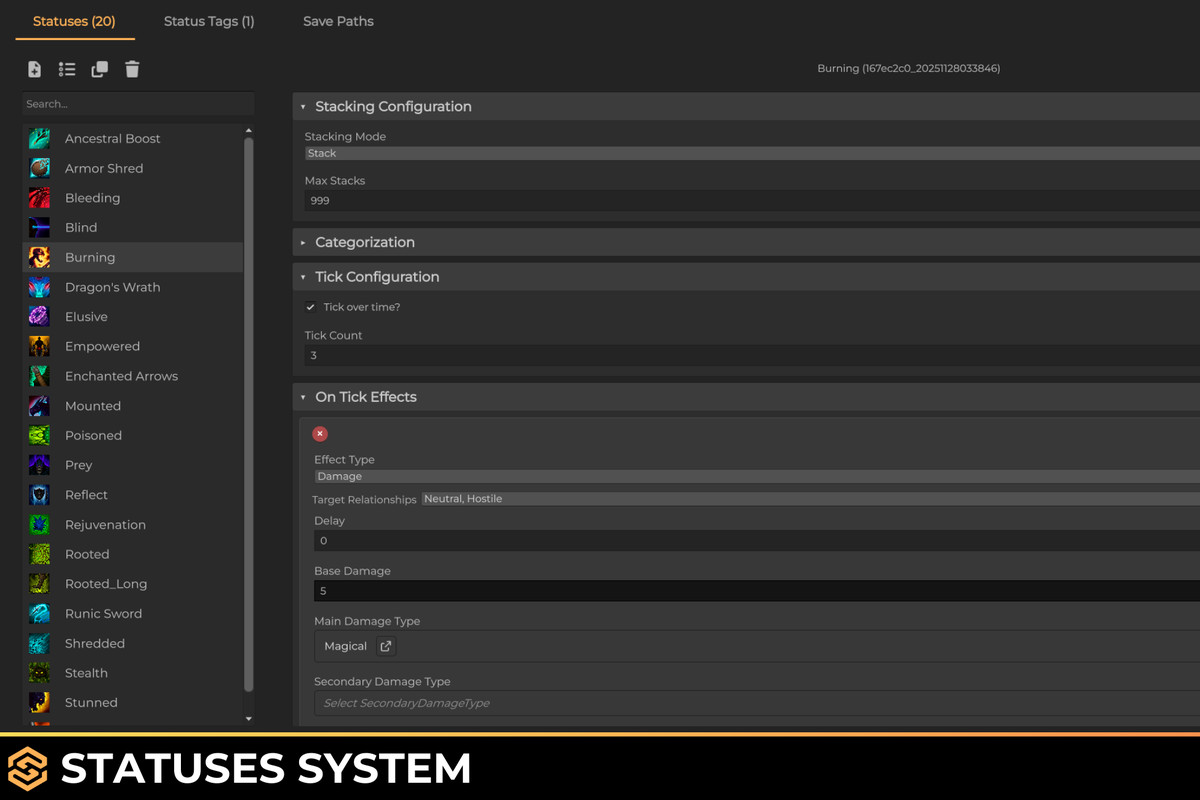Click inside the Search field
The height and width of the screenshot is (800, 1200).
[x=137, y=103]
